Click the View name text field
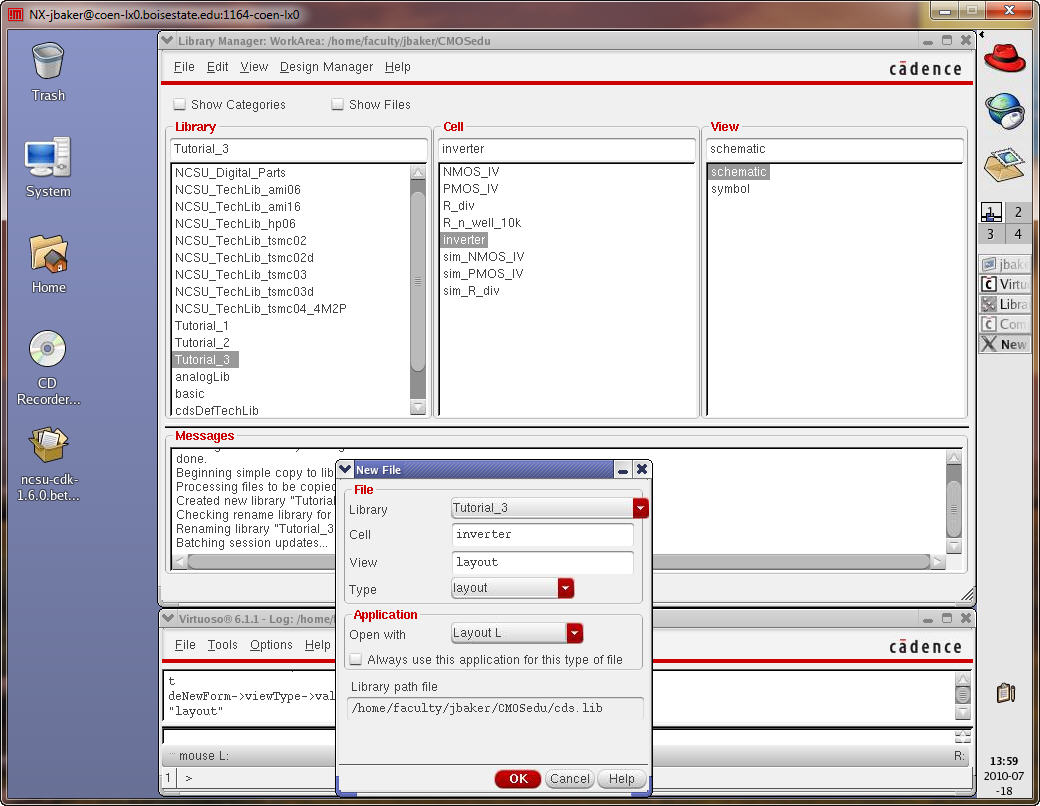Screen dimensions: 1040x806 point(543,562)
